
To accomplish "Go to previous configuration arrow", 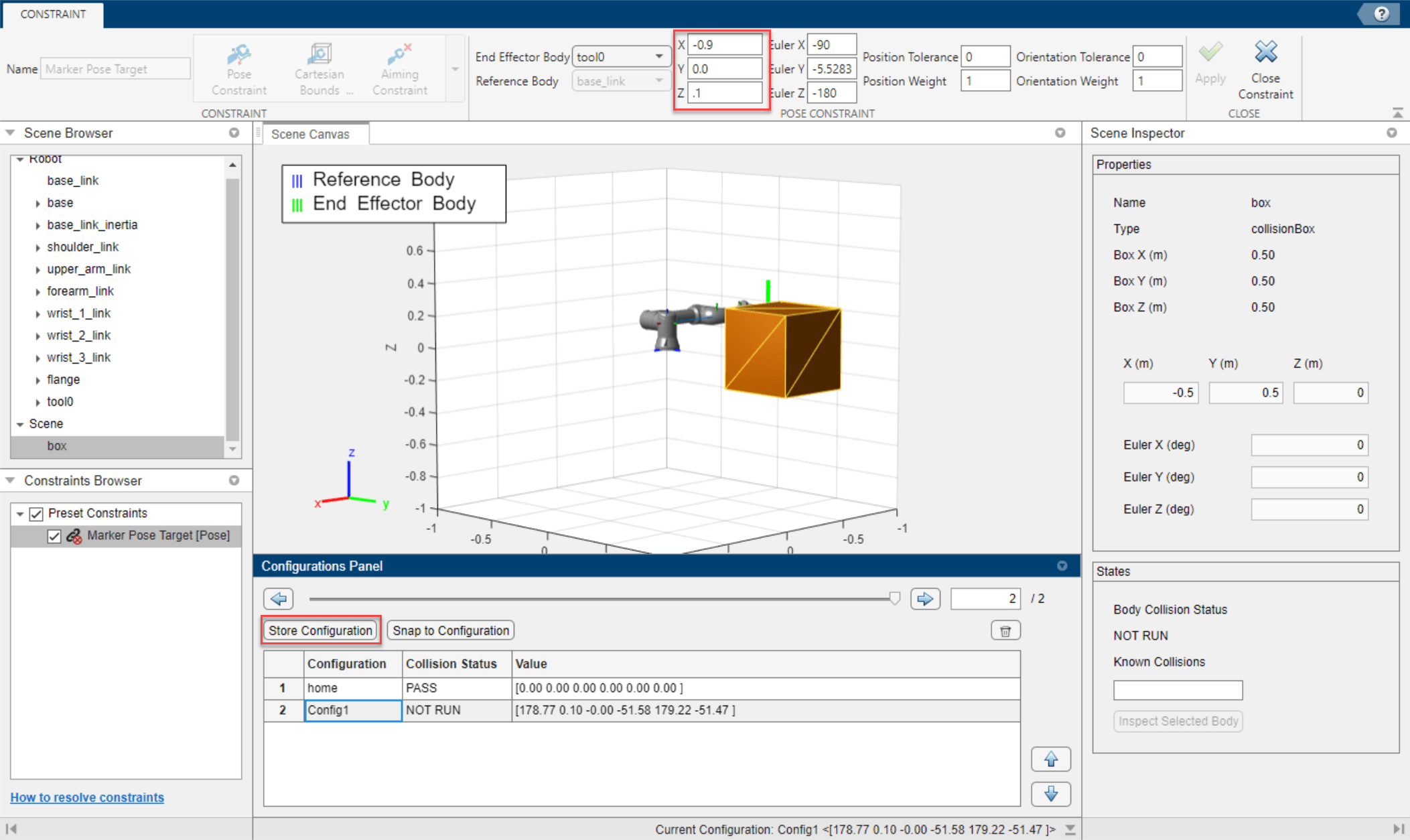I will [x=279, y=598].
